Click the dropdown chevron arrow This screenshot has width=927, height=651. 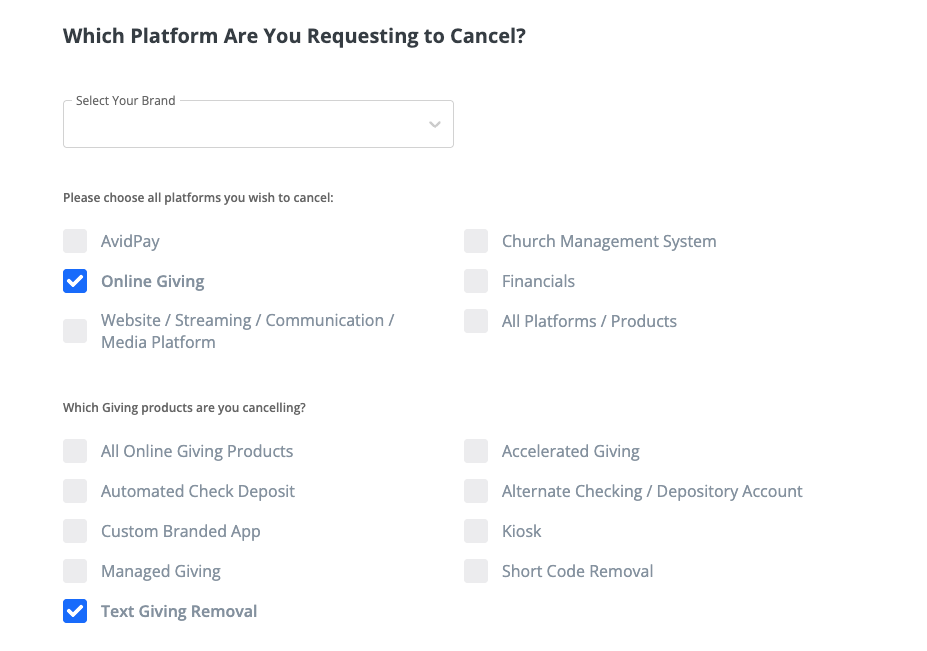[x=434, y=124]
